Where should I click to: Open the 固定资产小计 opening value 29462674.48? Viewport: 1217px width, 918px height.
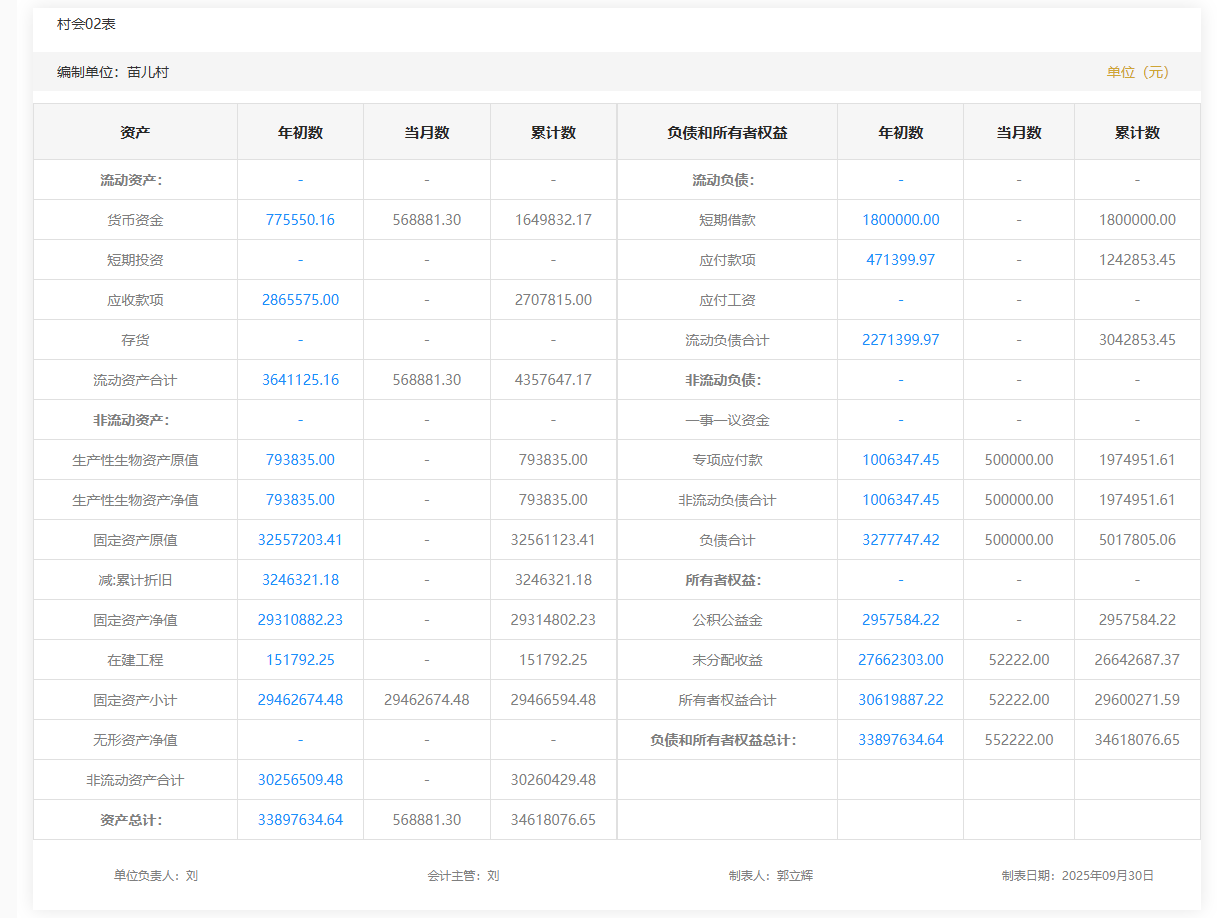[300, 700]
